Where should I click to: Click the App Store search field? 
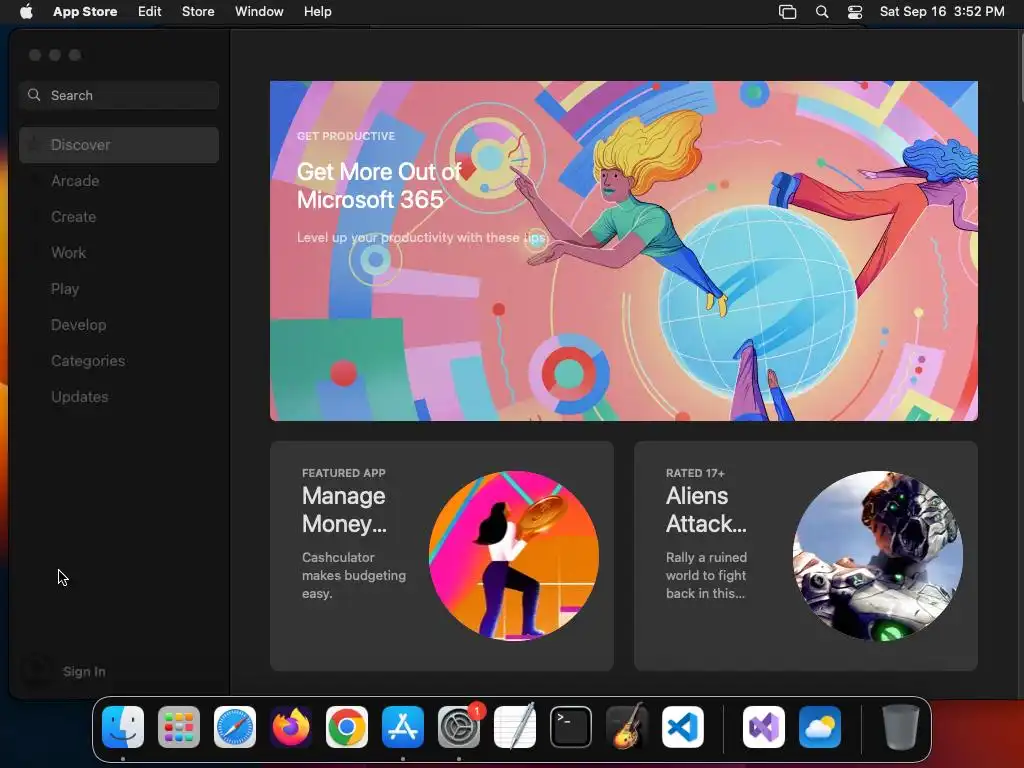click(x=119, y=95)
